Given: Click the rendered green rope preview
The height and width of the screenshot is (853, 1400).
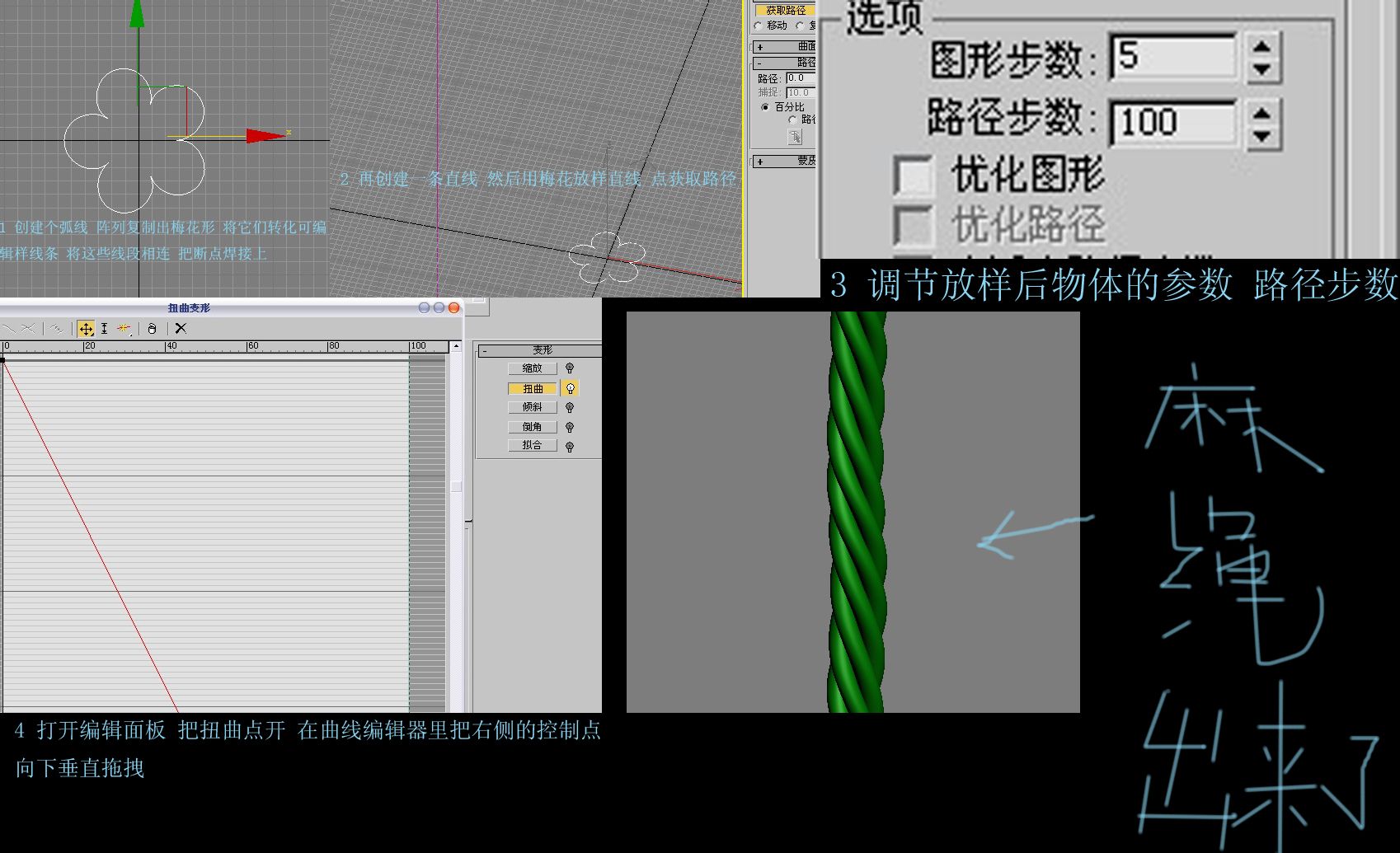Looking at the screenshot, I should 857,512.
